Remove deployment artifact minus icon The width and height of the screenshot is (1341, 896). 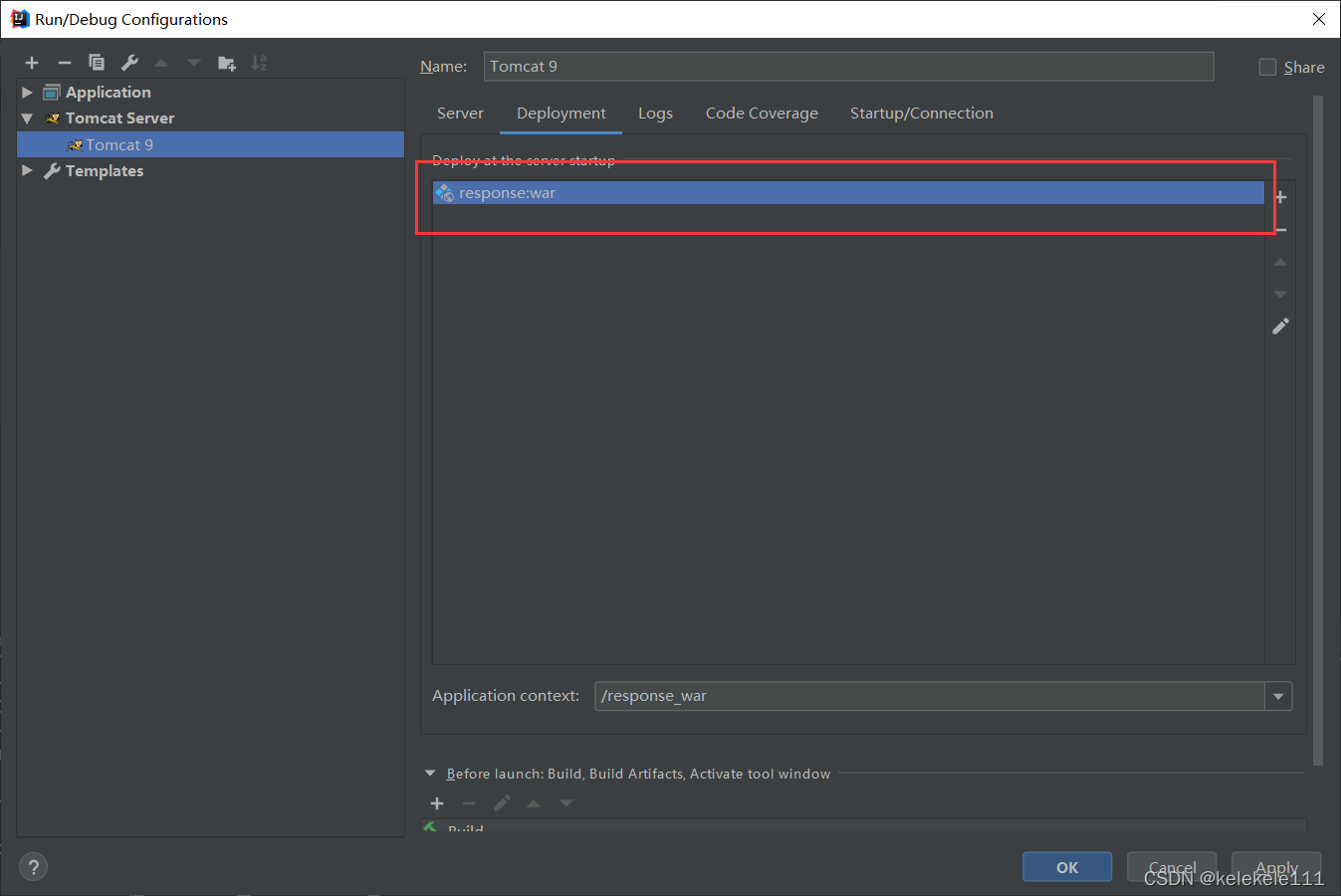coord(1281,230)
